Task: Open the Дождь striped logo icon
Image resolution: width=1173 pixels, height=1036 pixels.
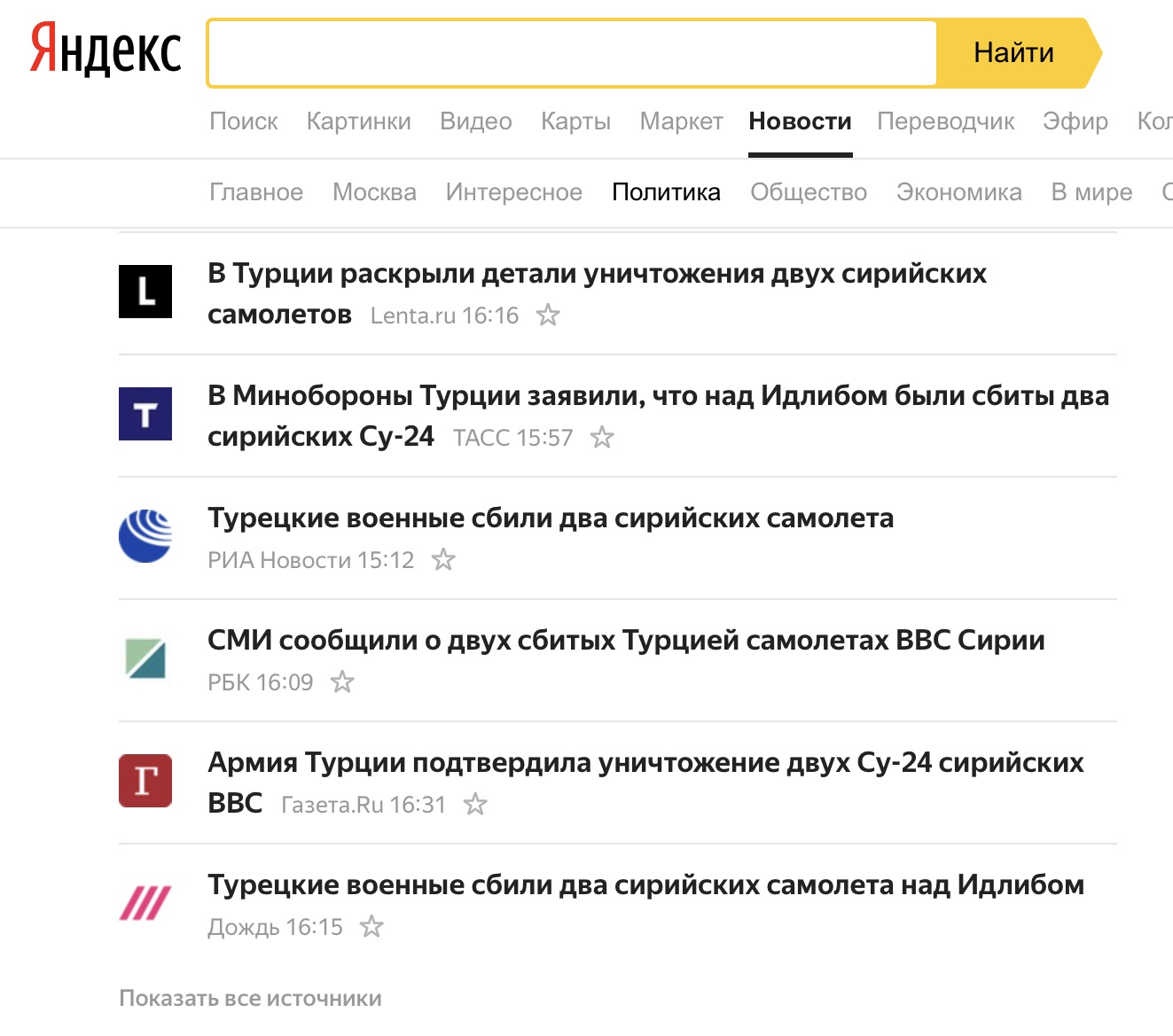Action: (x=145, y=903)
